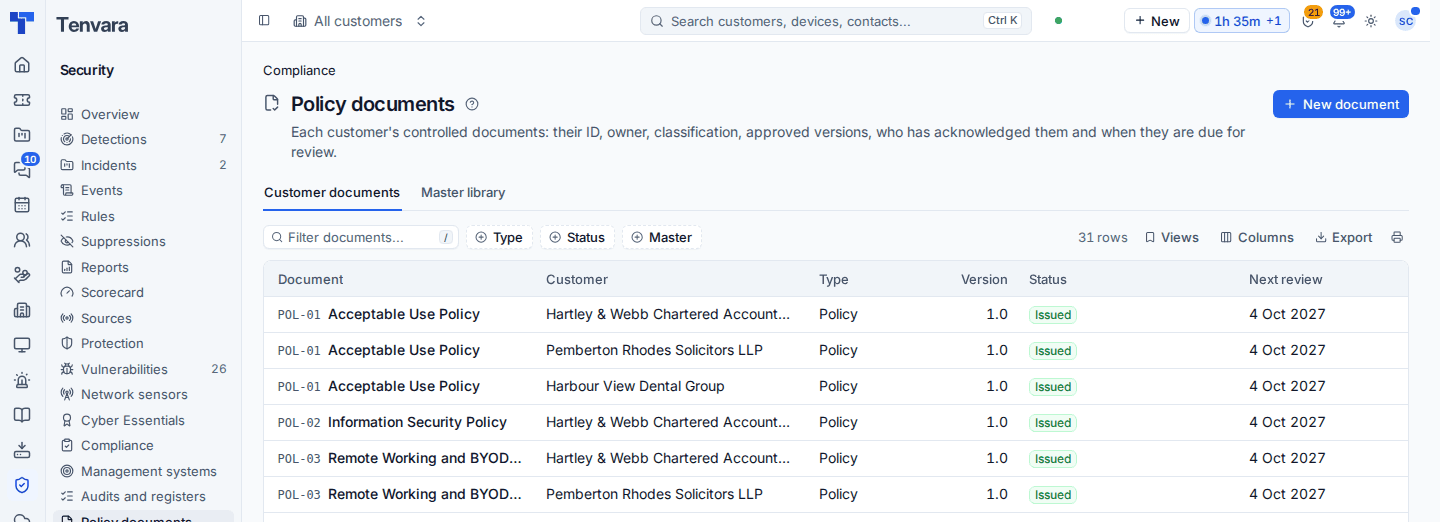Focus the global search customers field
The height and width of the screenshot is (522, 1440).
836,21
